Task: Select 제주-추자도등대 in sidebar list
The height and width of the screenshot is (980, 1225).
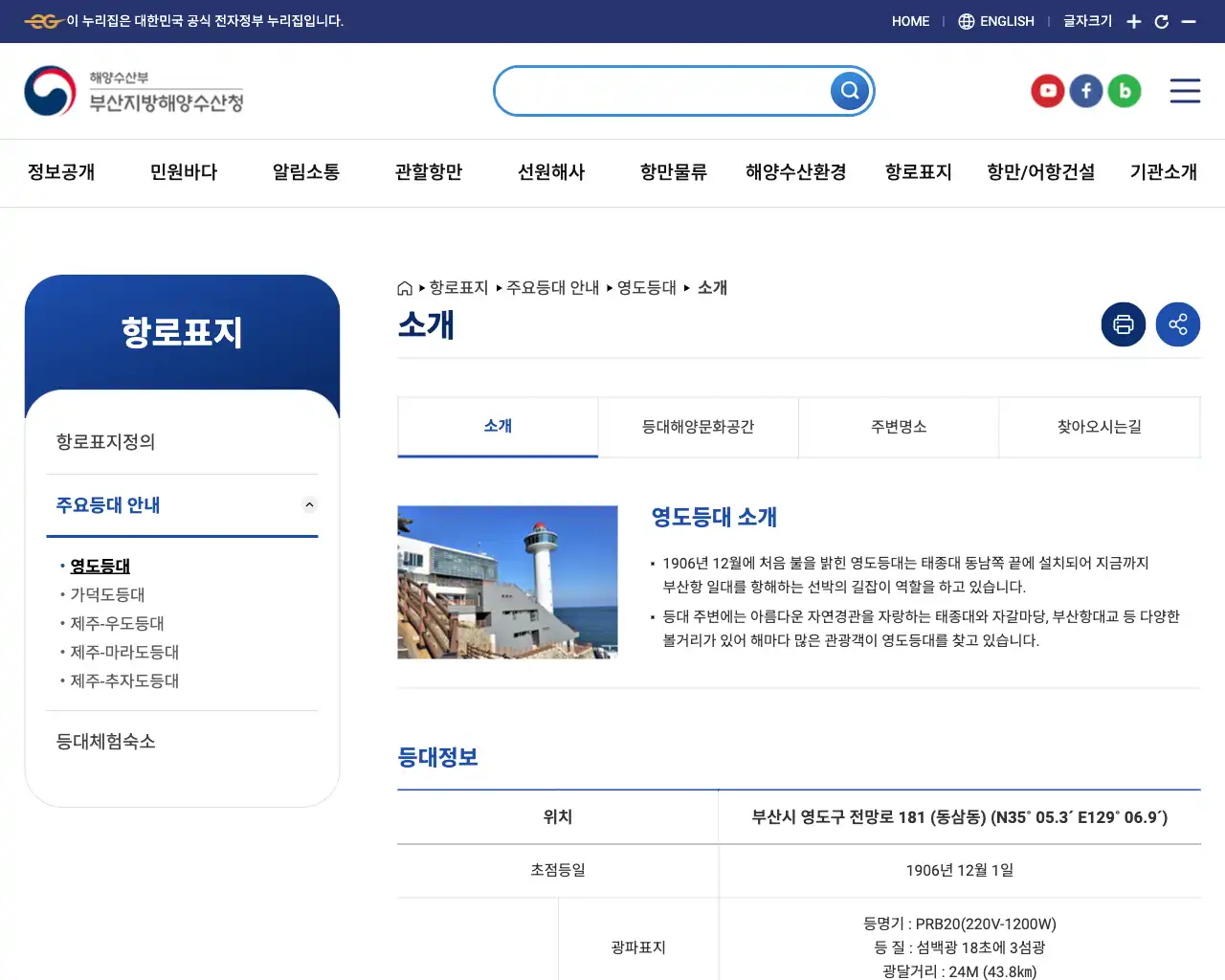Action: pyautogui.click(x=124, y=680)
